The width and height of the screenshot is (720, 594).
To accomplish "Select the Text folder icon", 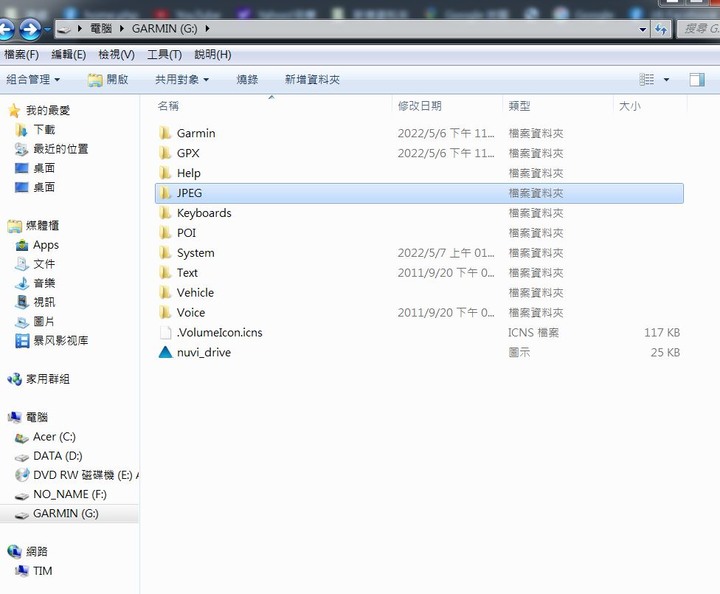I will (165, 273).
